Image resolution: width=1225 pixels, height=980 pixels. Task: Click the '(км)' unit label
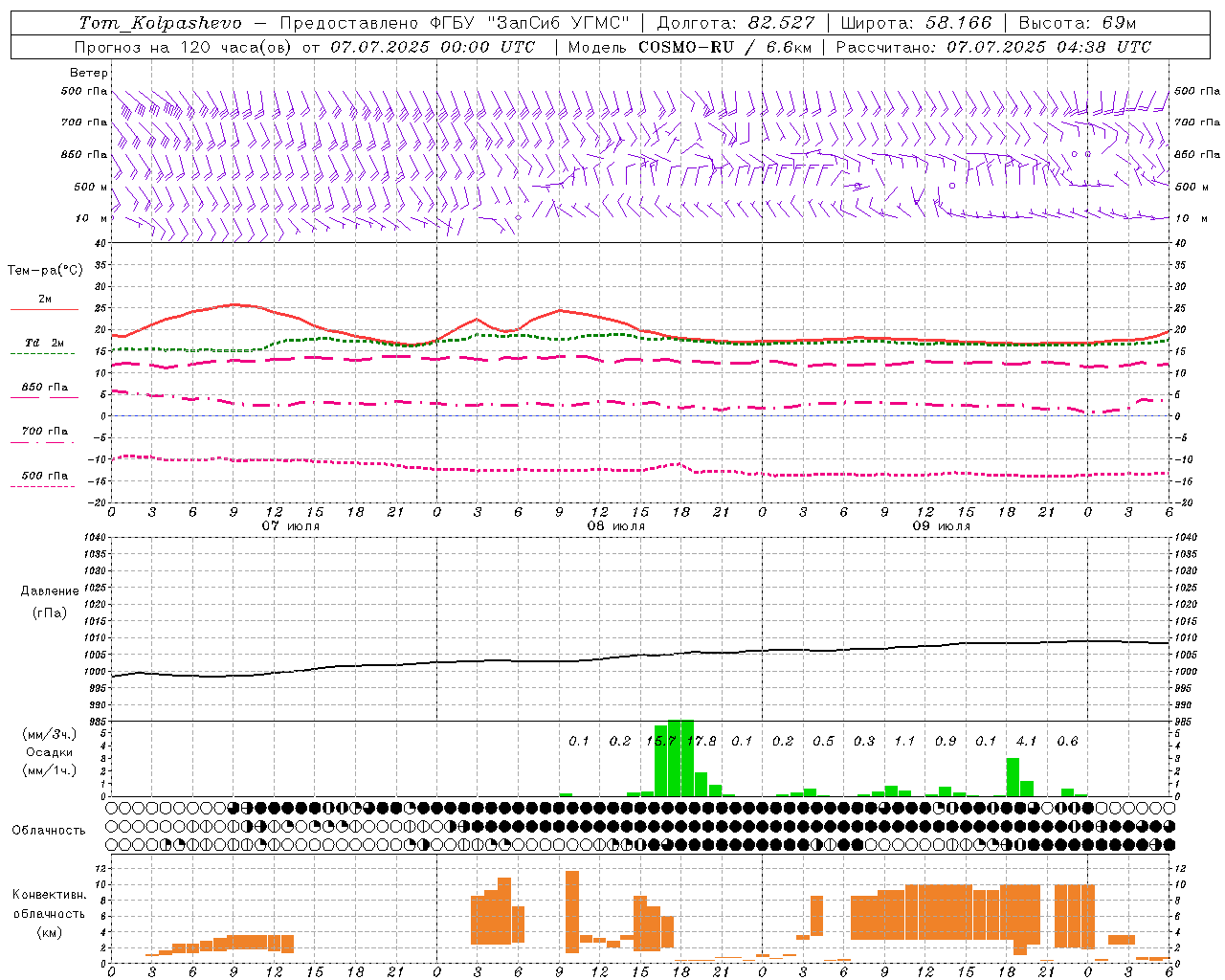[x=50, y=932]
